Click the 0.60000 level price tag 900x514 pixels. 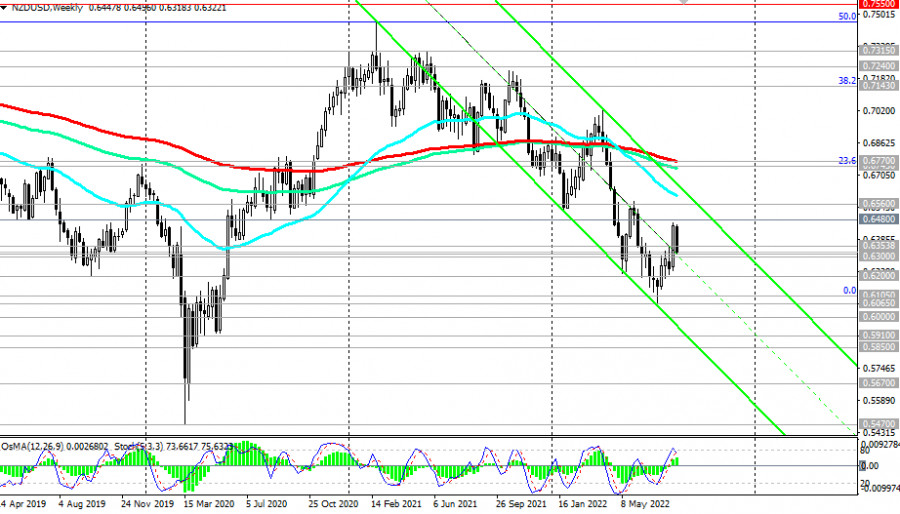pos(878,317)
